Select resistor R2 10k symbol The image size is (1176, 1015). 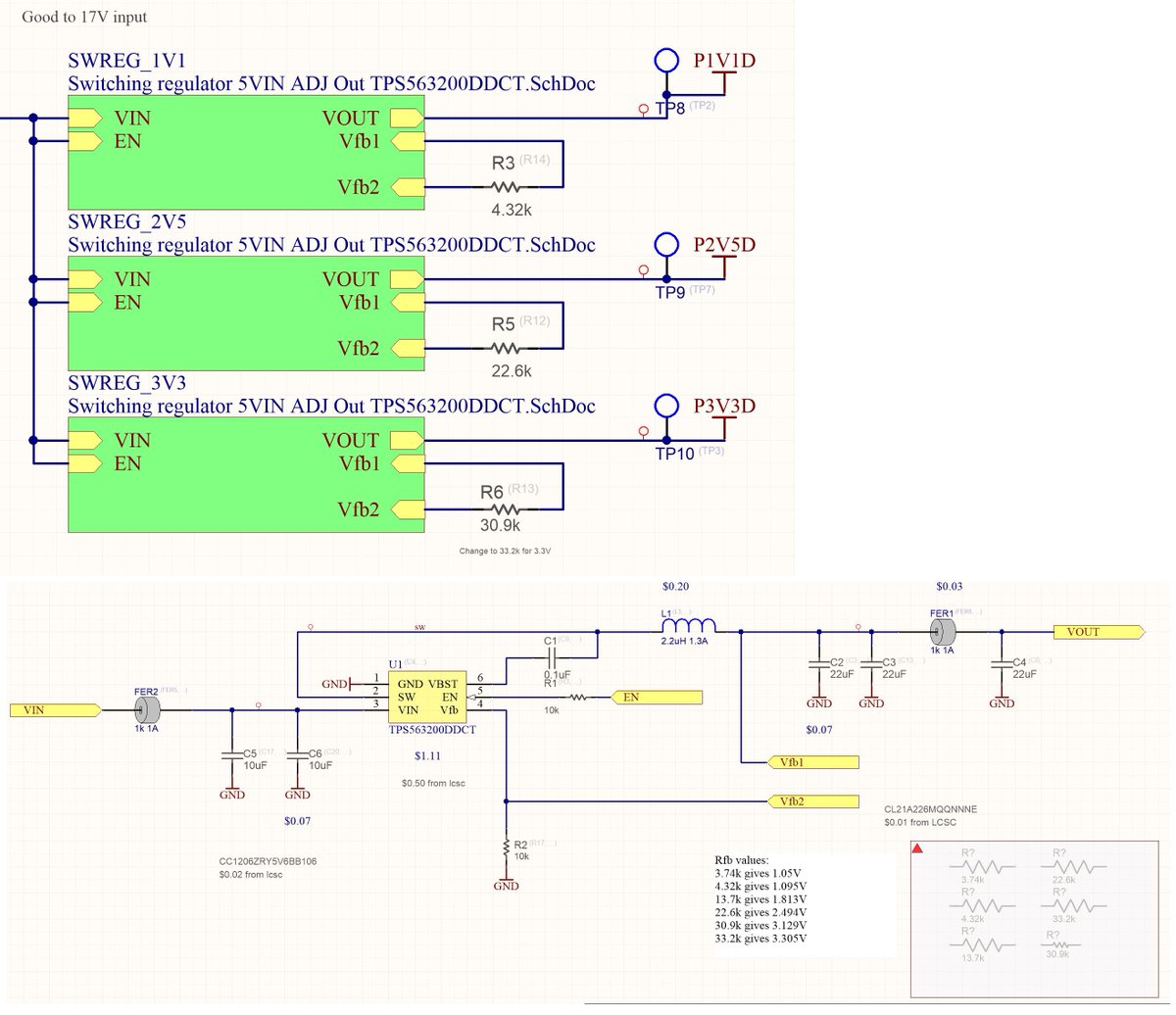pyautogui.click(x=507, y=847)
